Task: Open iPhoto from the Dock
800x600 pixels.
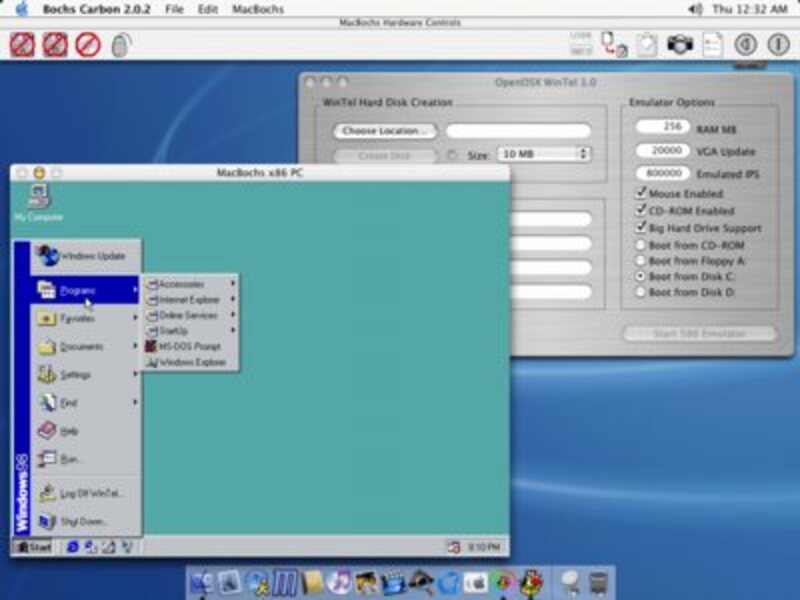Action: tap(366, 582)
